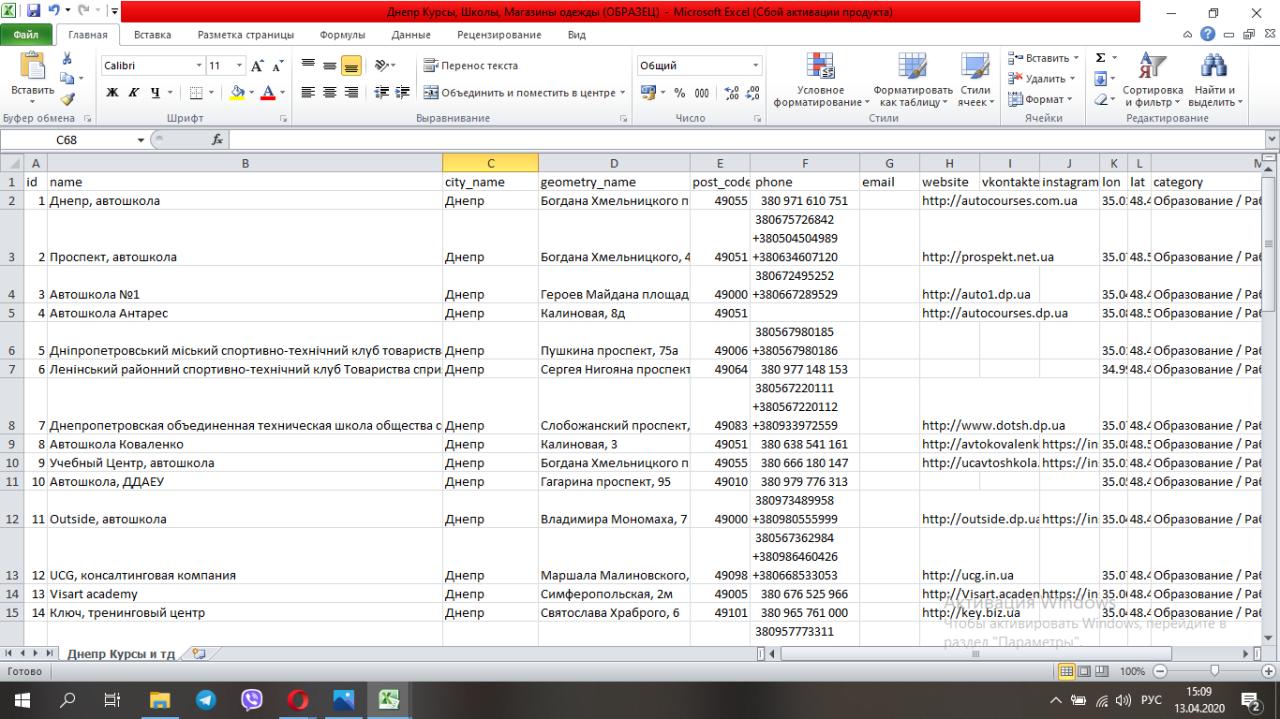Switch to the View (Вид) tab
This screenshot has height=719, width=1280.
click(x=577, y=35)
